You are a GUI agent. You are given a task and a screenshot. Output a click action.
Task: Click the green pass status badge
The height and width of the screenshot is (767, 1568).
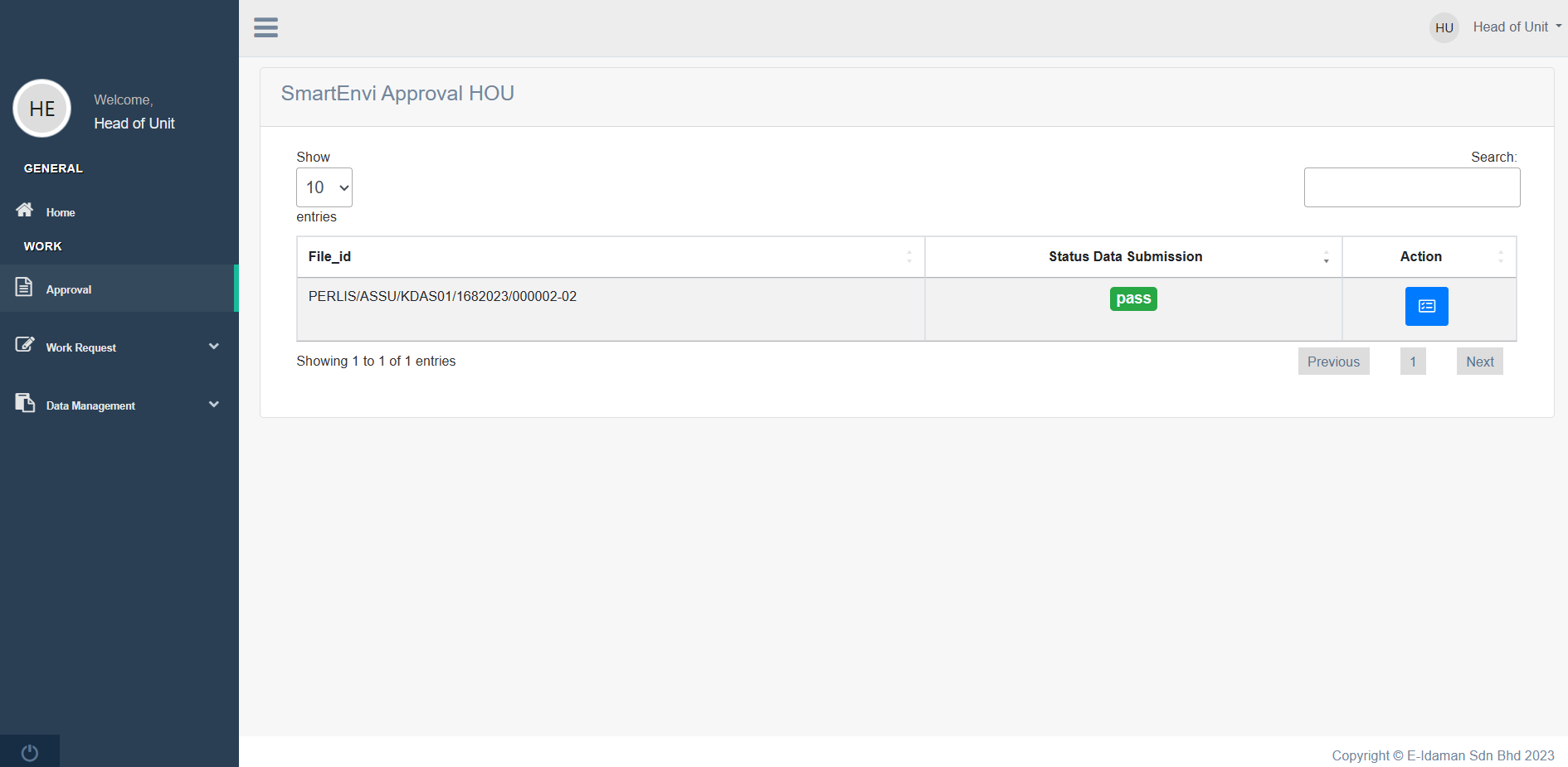coord(1133,299)
